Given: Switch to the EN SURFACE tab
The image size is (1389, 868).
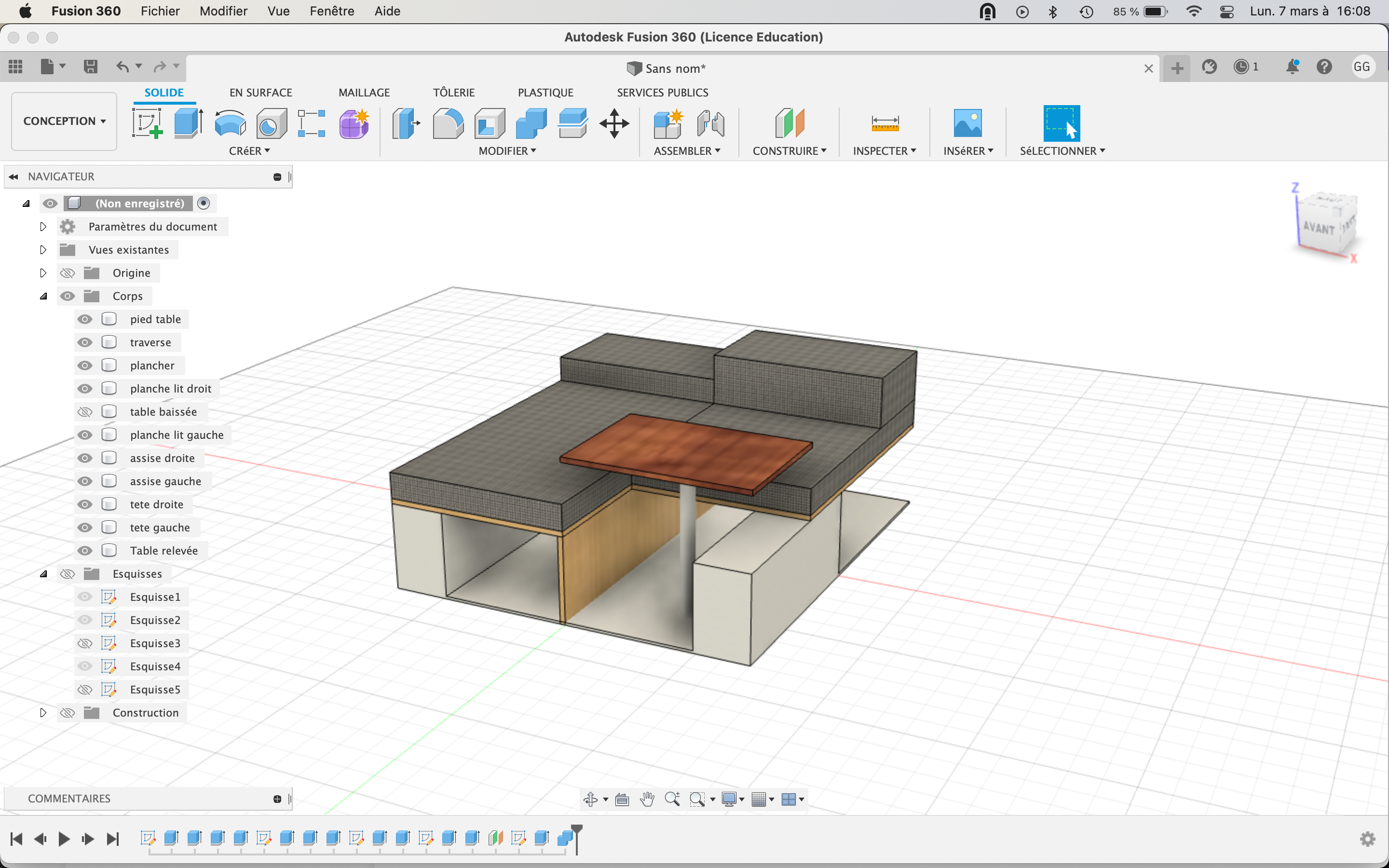Looking at the screenshot, I should coord(260,93).
